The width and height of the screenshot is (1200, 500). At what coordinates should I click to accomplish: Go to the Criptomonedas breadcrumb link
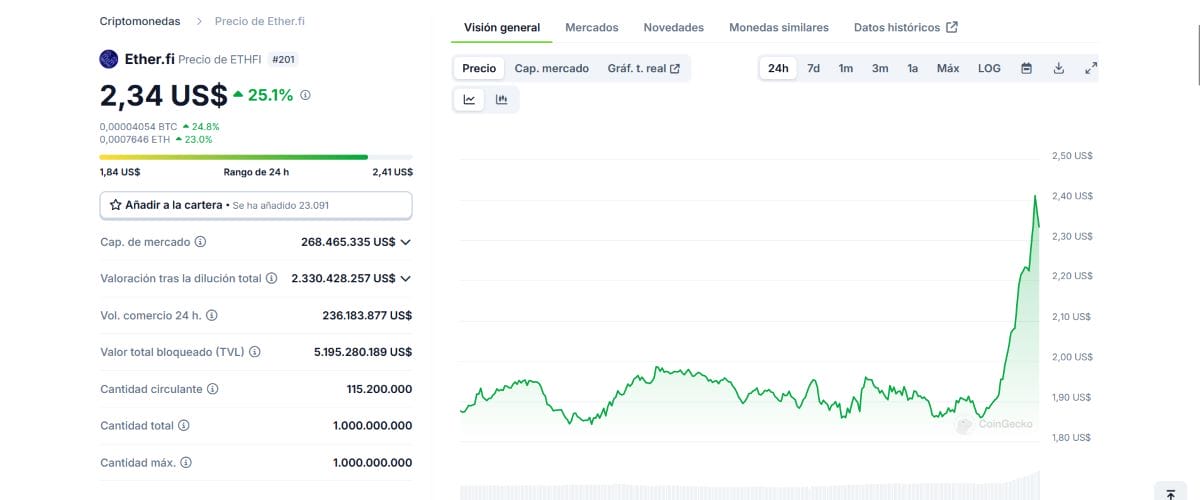tap(140, 21)
